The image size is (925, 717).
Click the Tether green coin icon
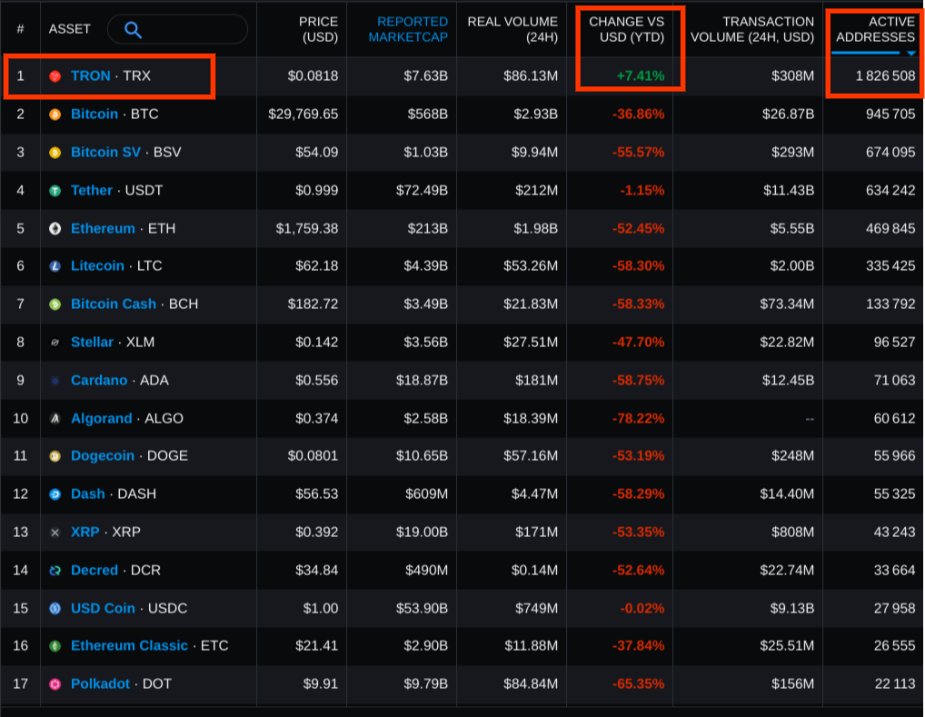[x=55, y=191]
